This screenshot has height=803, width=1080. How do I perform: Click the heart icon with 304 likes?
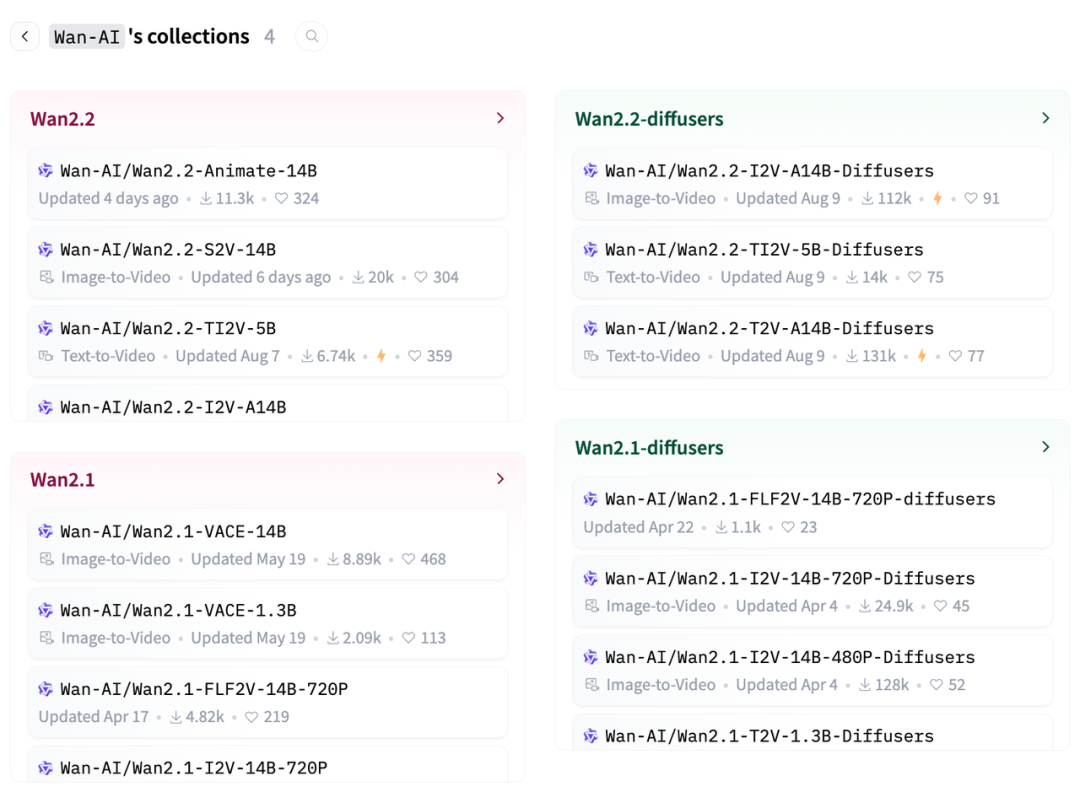pos(421,277)
